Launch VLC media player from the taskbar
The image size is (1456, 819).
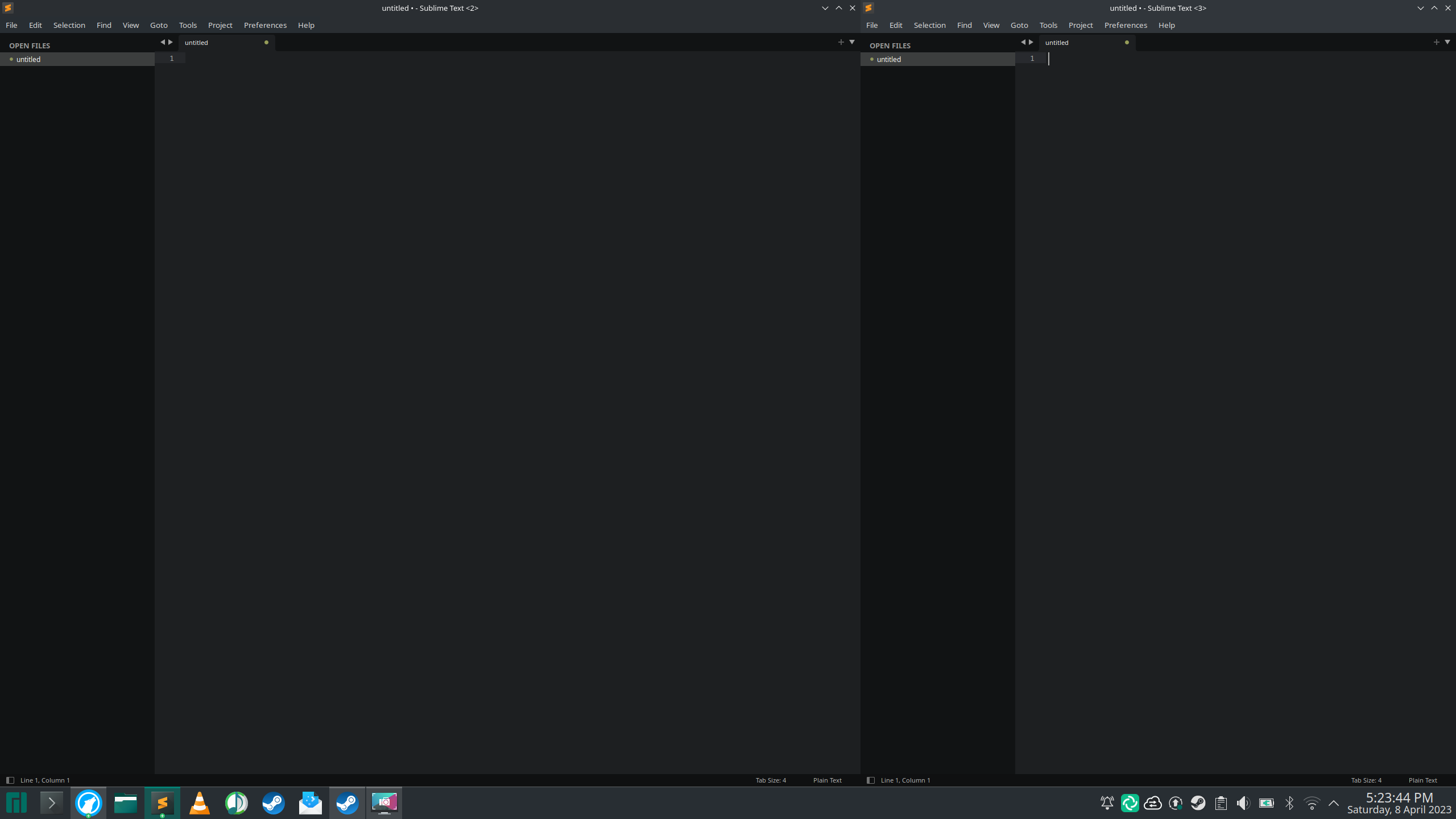click(x=200, y=803)
